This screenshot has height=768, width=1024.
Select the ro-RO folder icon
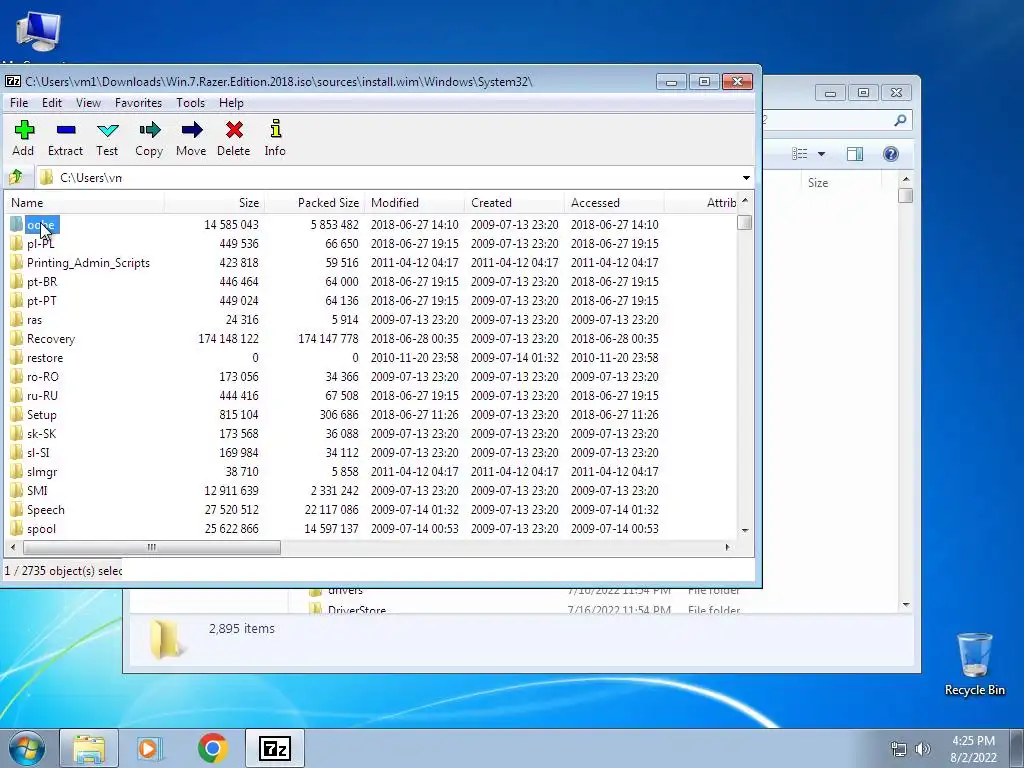point(16,376)
